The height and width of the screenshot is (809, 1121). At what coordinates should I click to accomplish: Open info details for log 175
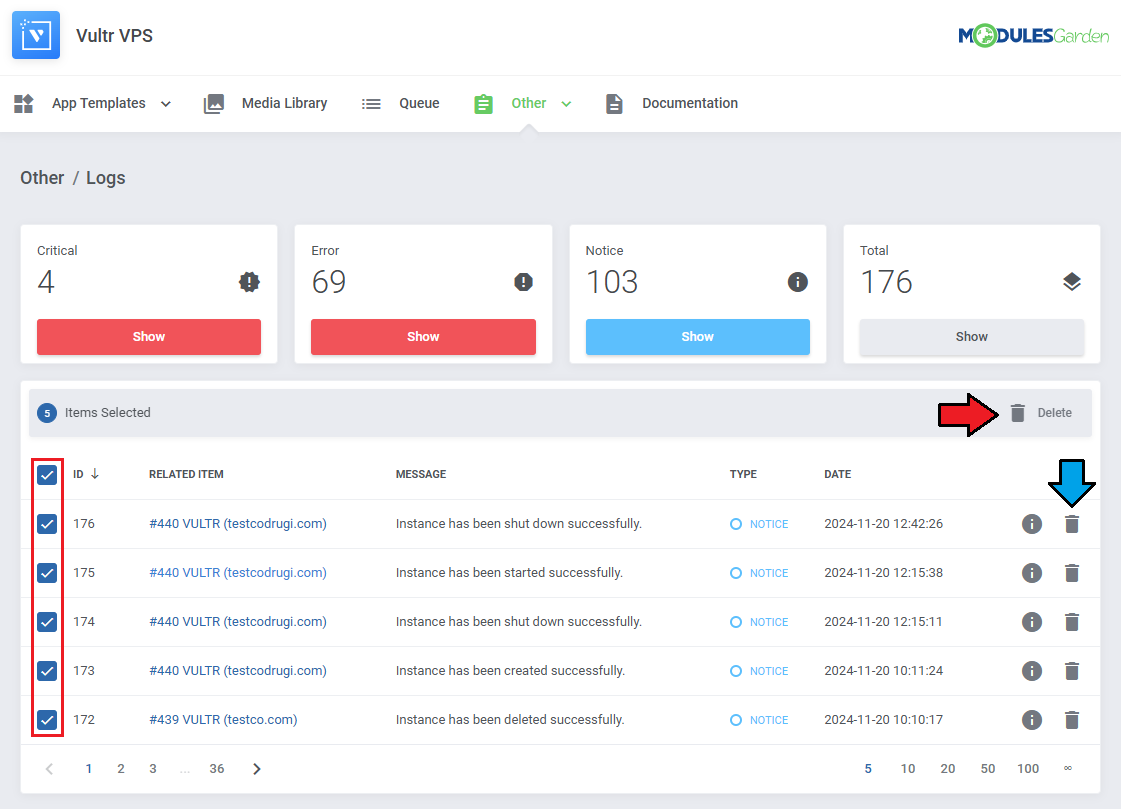(1032, 572)
